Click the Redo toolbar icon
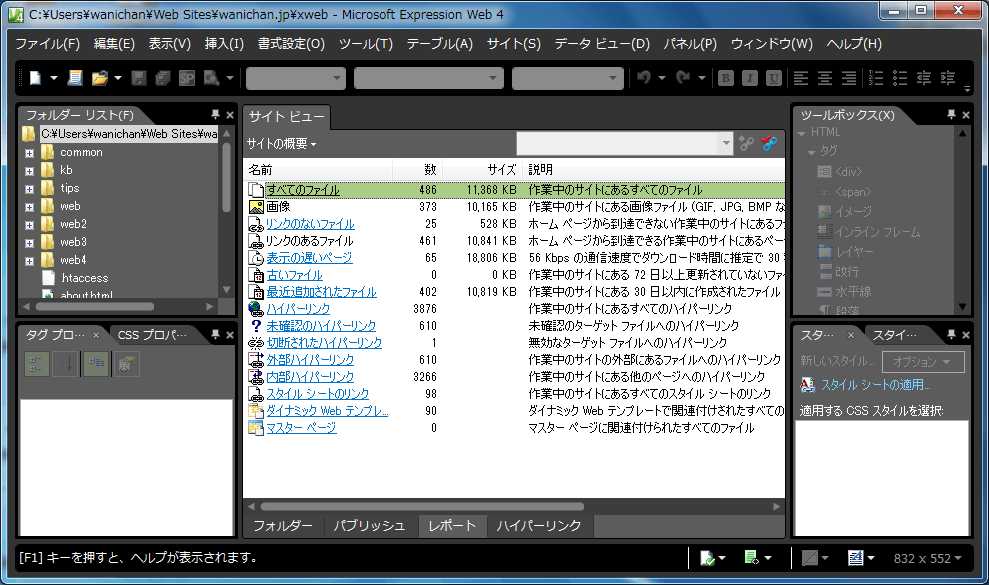Screen dimensions: 989x585 (x=683, y=78)
